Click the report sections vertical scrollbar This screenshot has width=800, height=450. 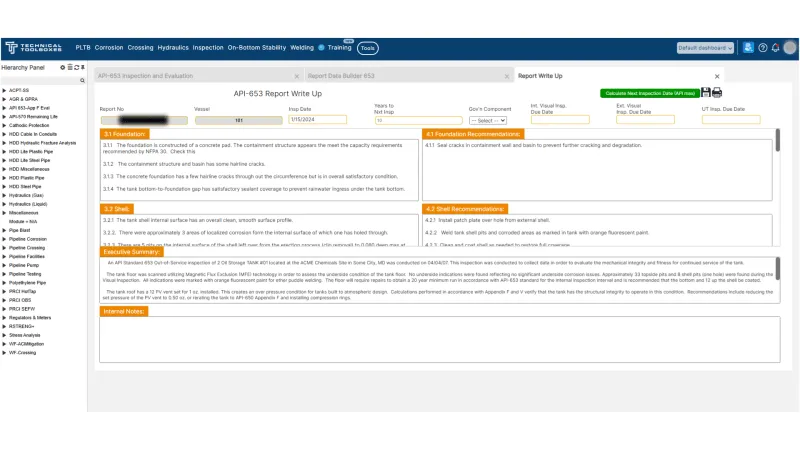coord(778,140)
